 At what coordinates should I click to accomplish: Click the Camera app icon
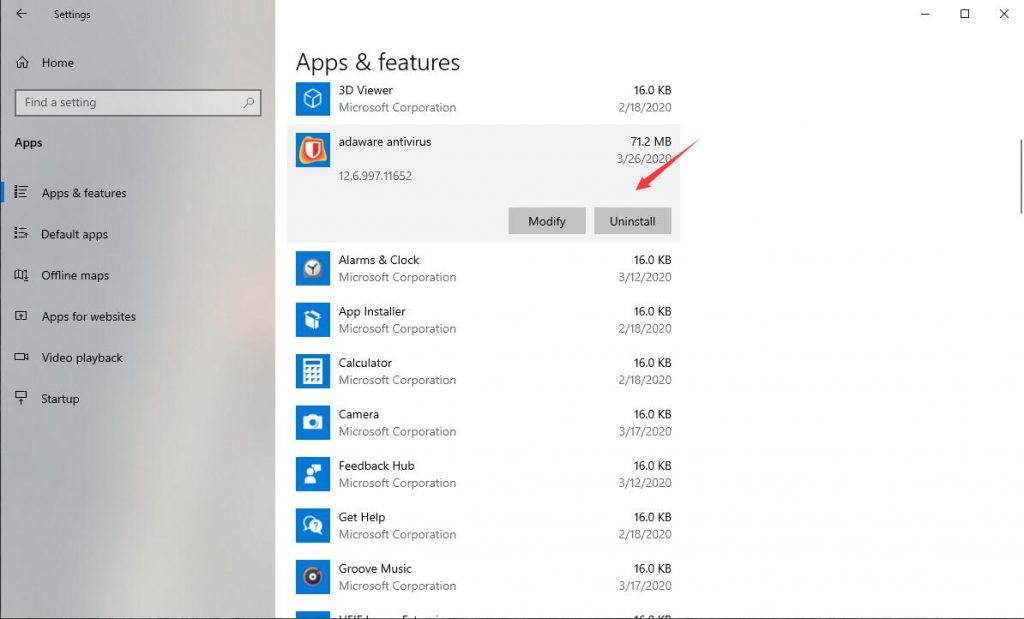(313, 422)
